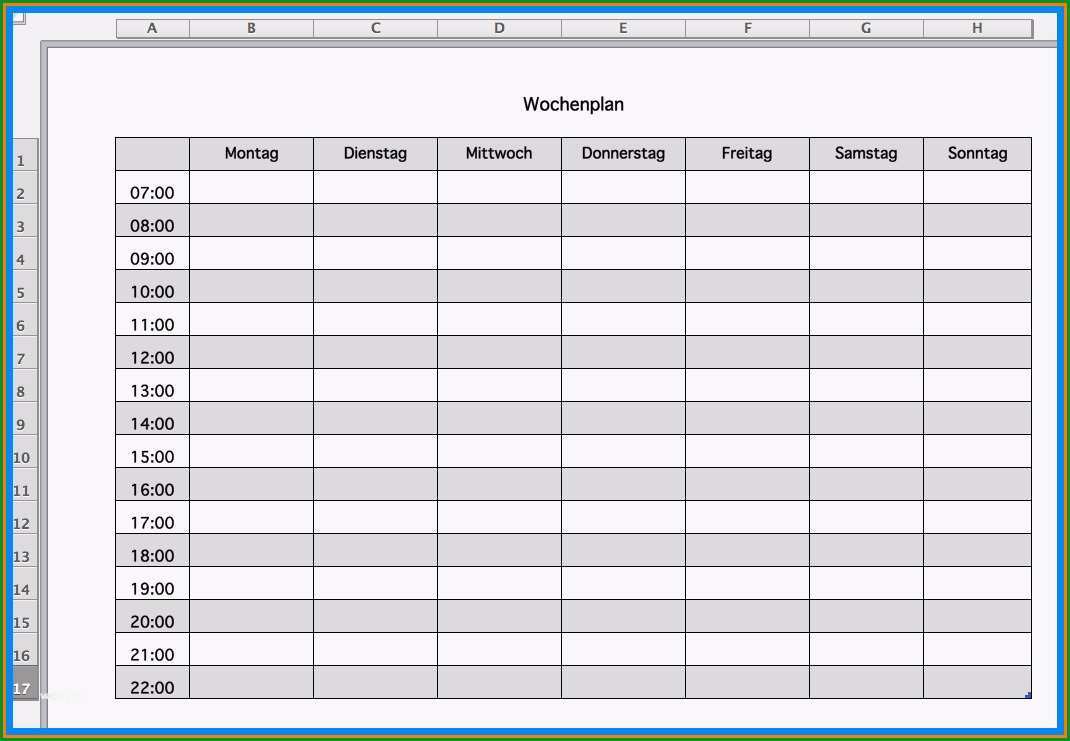1070x741 pixels.
Task: Click the Montag cell at 07:00
Action: [x=251, y=187]
